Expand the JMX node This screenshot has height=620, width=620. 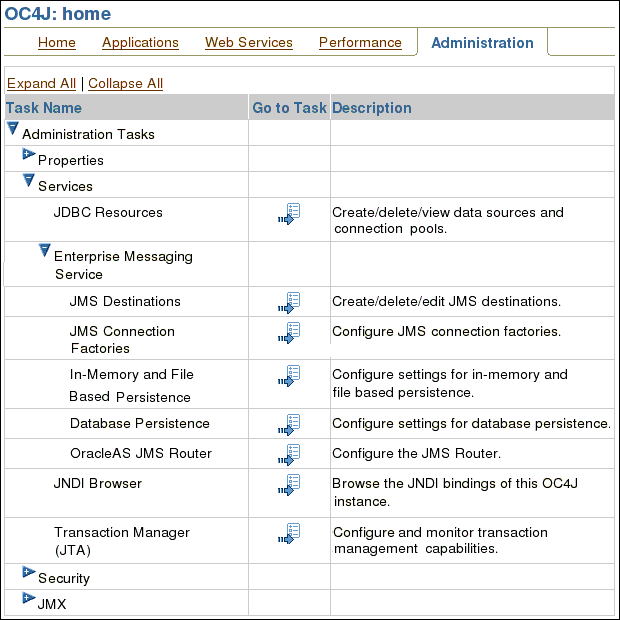point(28,599)
